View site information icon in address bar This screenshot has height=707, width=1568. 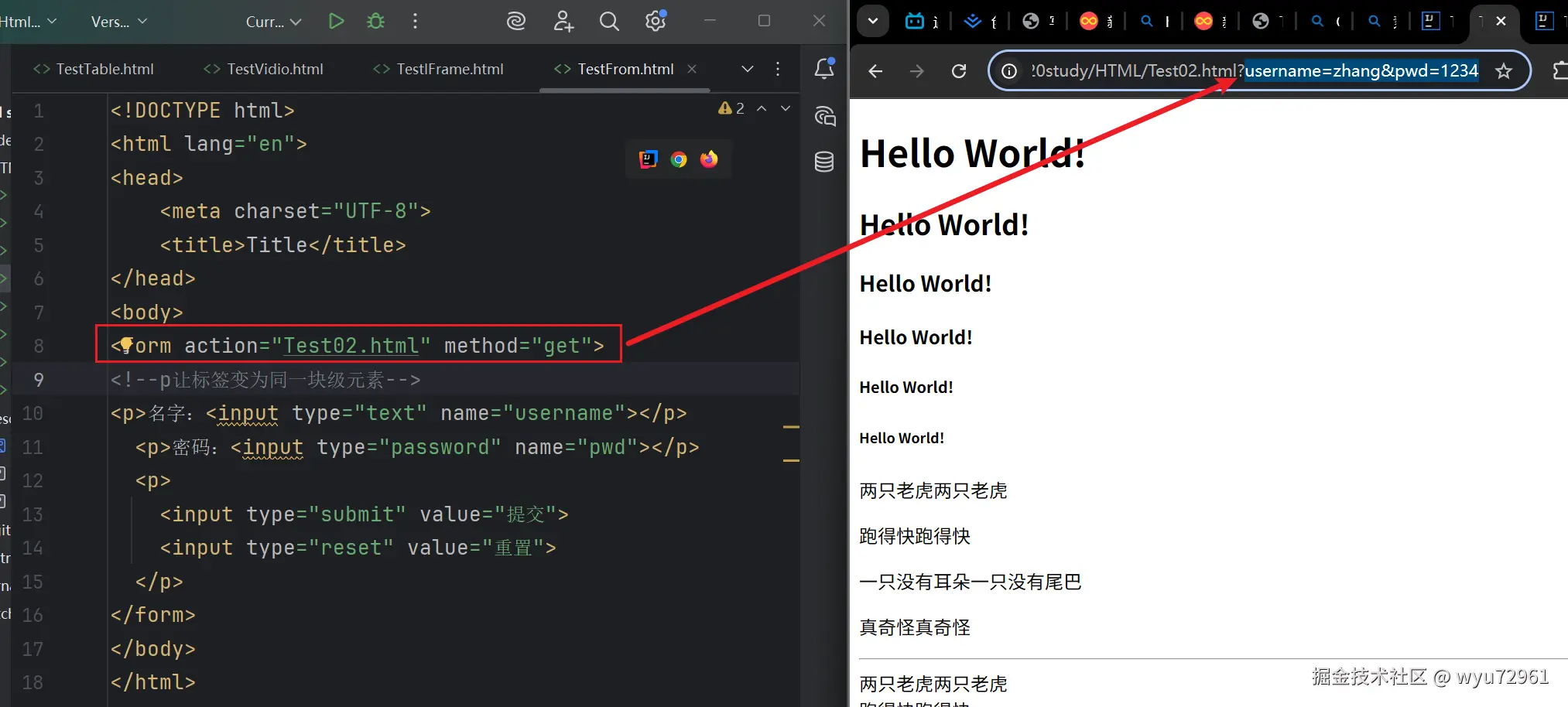coord(1009,71)
